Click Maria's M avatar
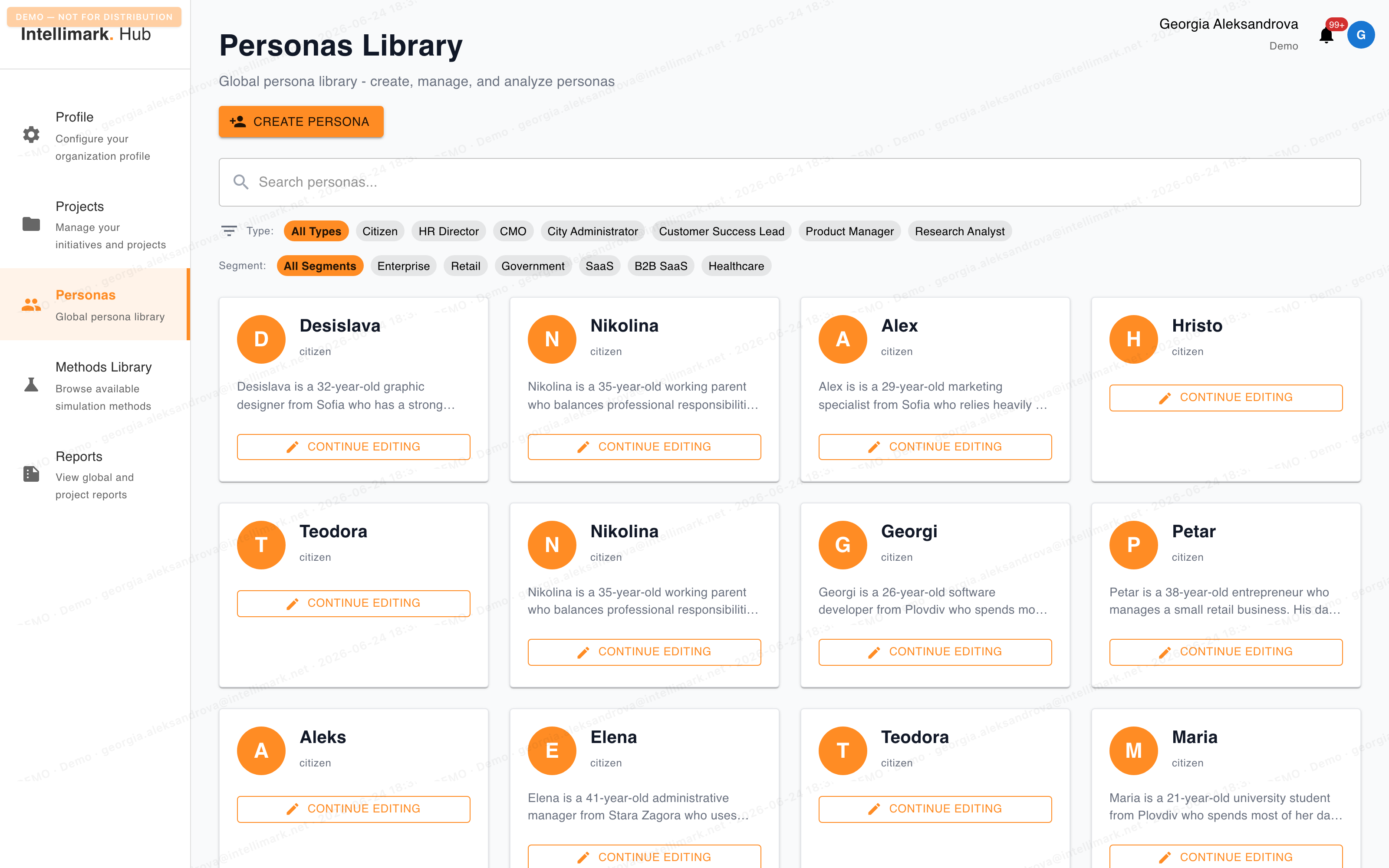Screen dimensions: 1389x868 point(1134,750)
